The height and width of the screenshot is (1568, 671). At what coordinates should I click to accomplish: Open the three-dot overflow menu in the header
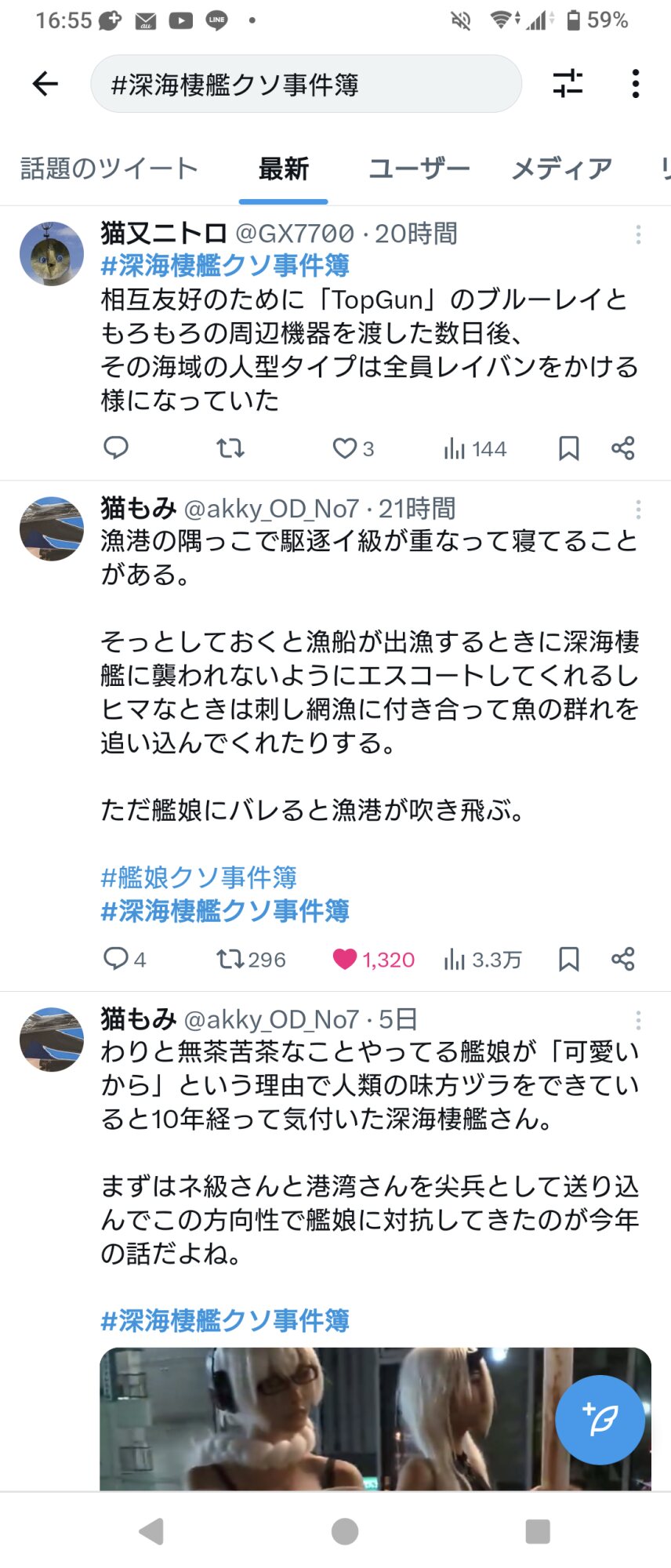pos(635,84)
